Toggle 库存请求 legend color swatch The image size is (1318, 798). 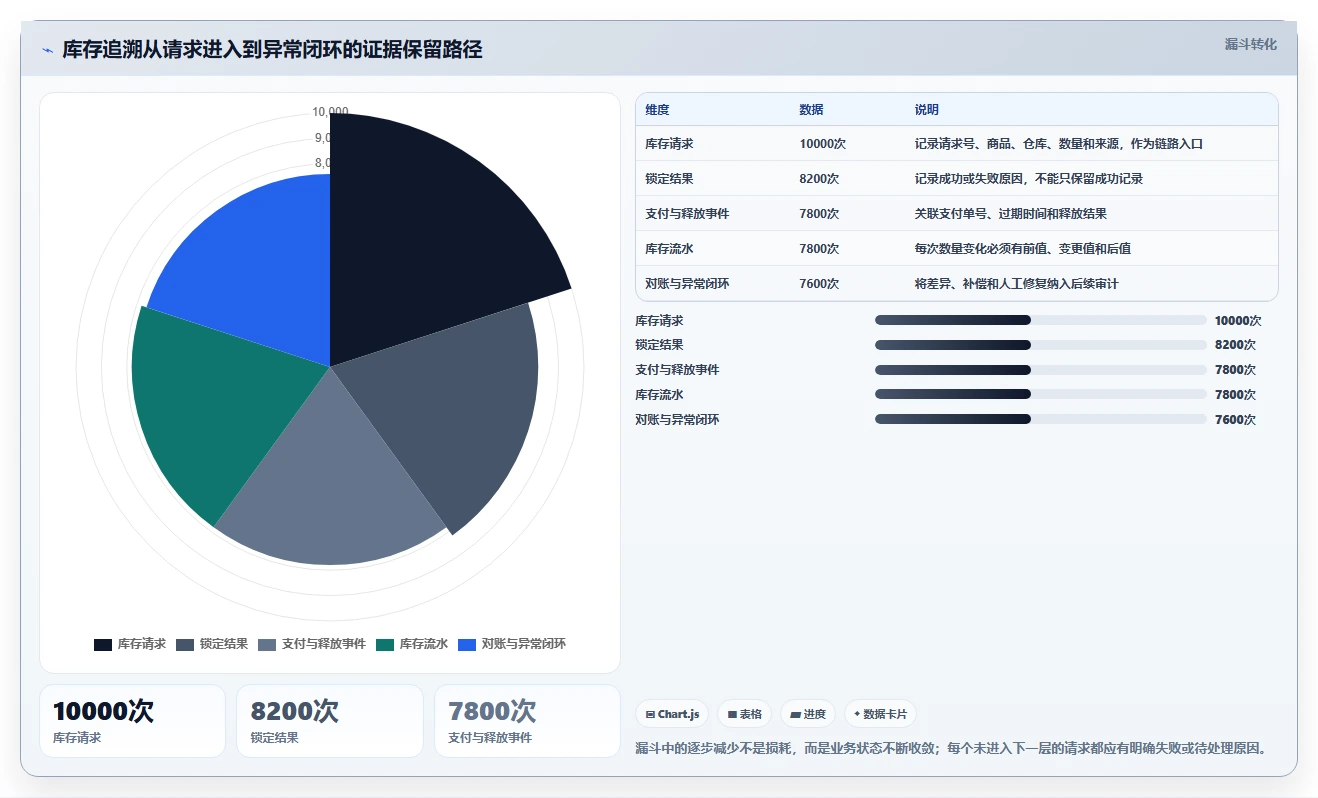coord(103,644)
